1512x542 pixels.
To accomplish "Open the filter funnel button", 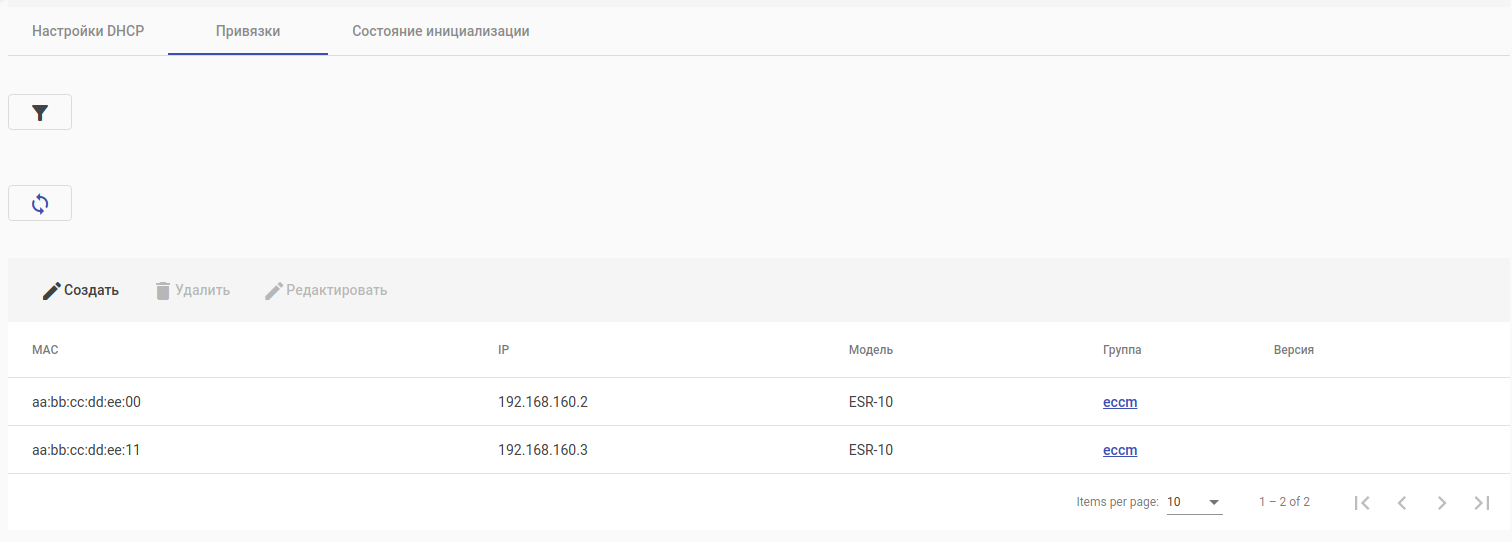I will pyautogui.click(x=40, y=113).
